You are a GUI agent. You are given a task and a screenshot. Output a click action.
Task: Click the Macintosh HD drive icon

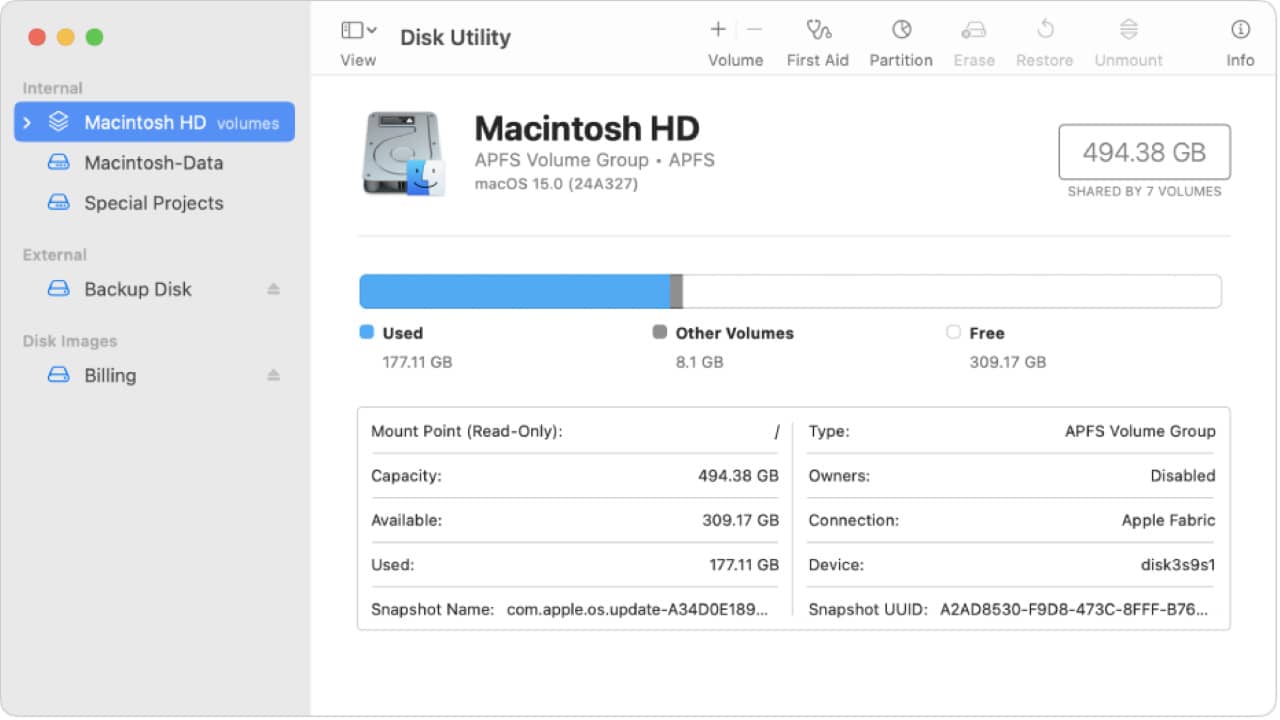pyautogui.click(x=402, y=153)
